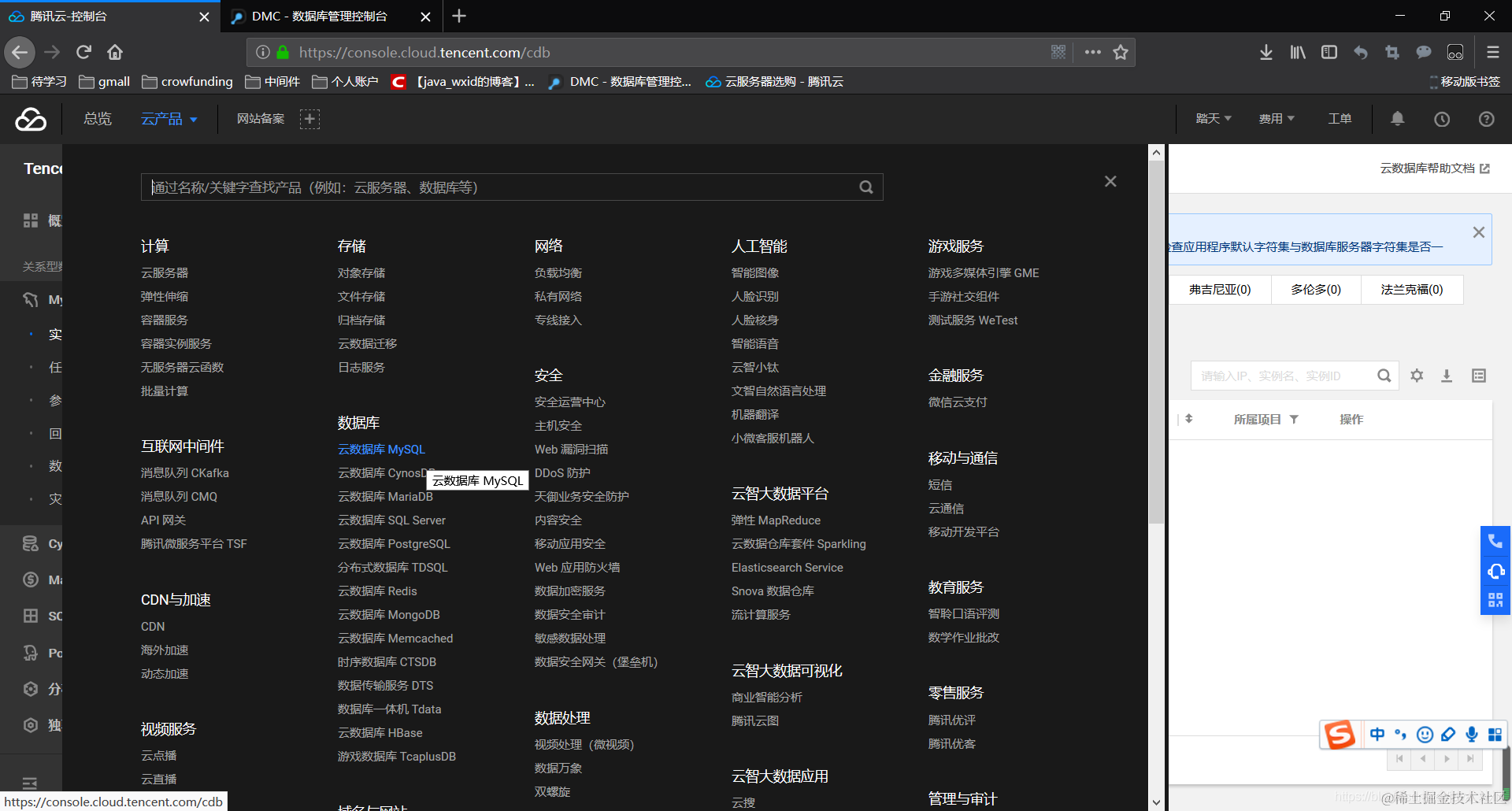Viewport: 1512px width, 811px height.
Task: Open the 云数据库 Redis link
Action: point(377,591)
